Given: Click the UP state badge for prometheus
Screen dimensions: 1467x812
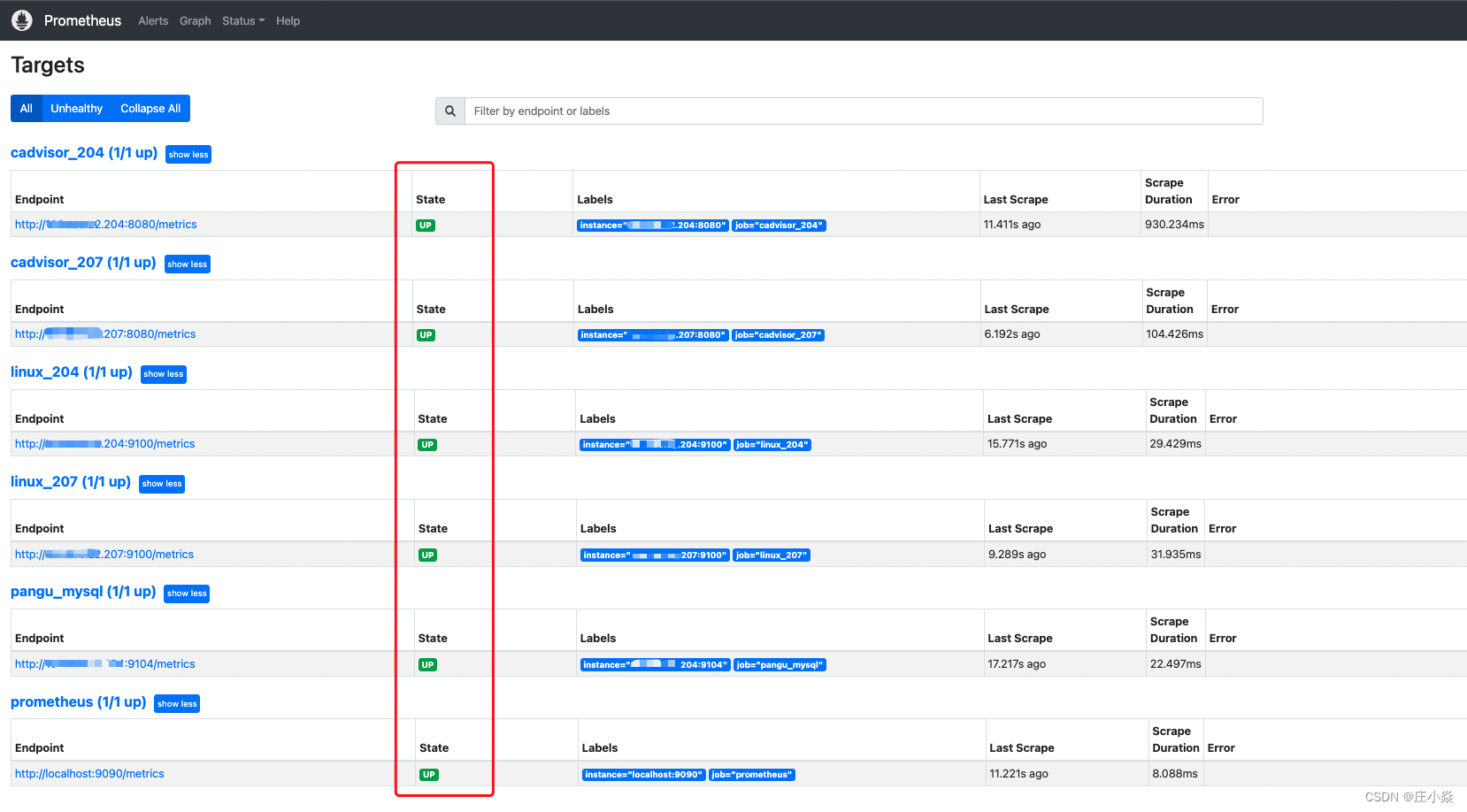Looking at the screenshot, I should [429, 775].
